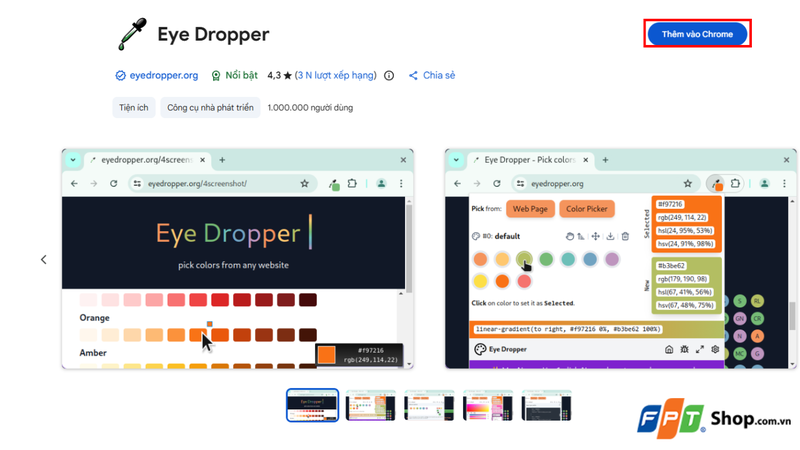Click active Eye Dropper icon in right preview toolbar
This screenshot has height=450, width=800.
point(717,184)
